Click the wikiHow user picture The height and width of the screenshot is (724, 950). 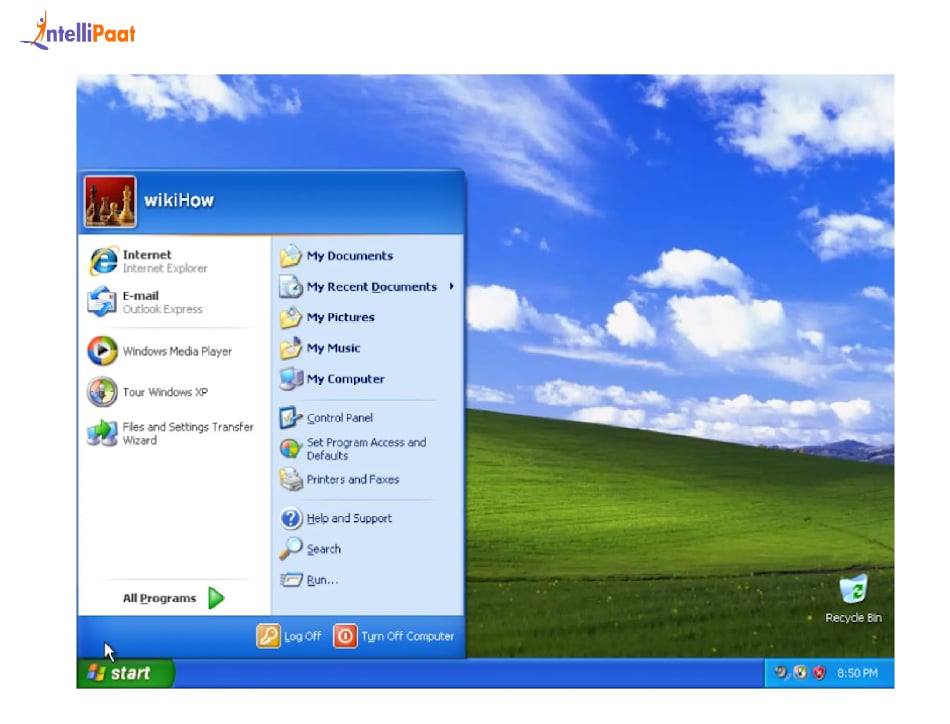coord(110,202)
